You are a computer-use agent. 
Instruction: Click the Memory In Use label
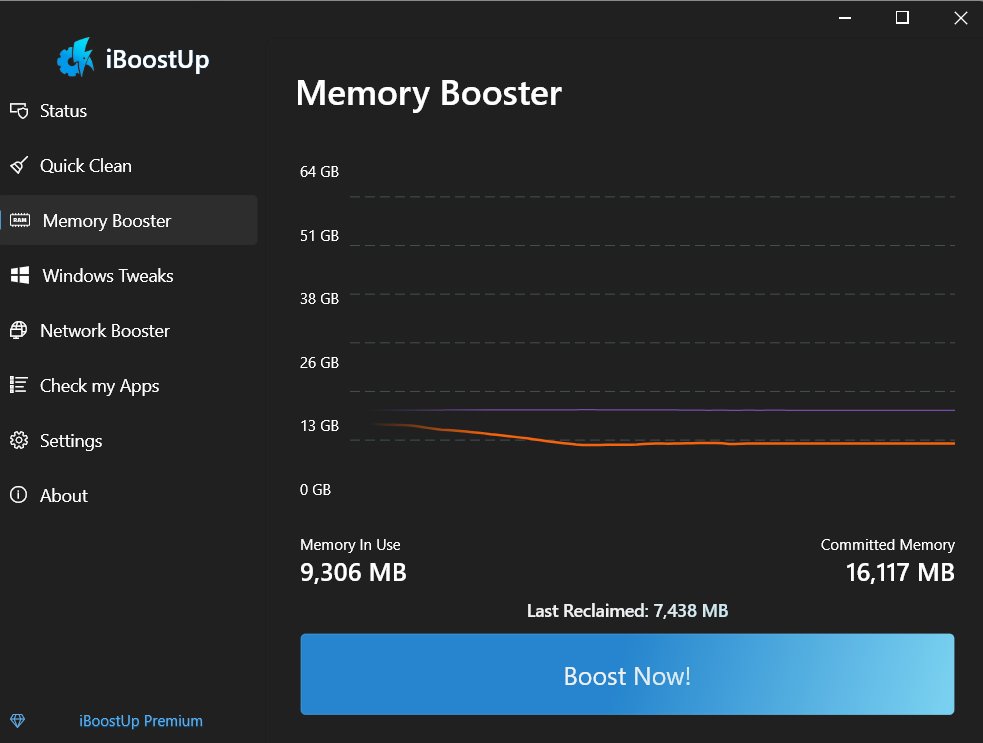click(350, 545)
